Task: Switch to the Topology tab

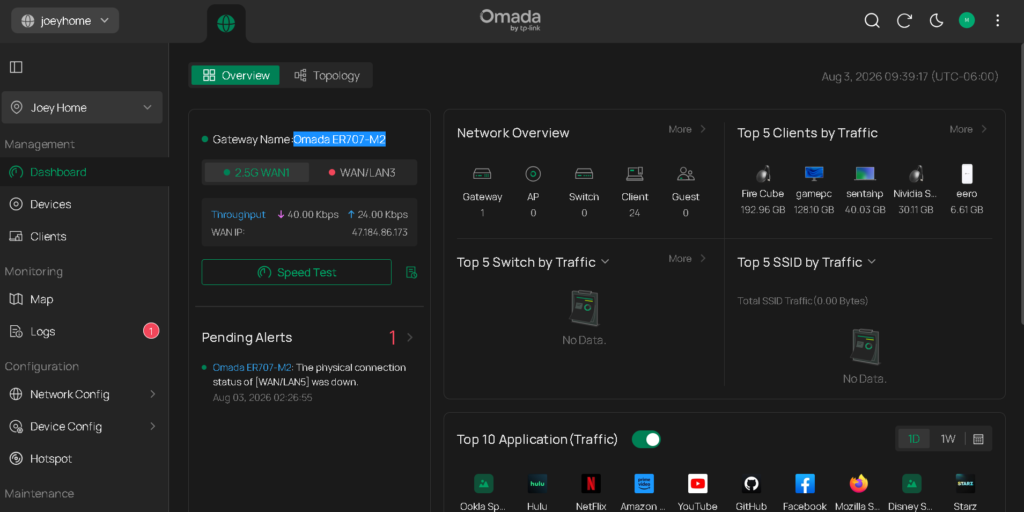Action: click(327, 75)
